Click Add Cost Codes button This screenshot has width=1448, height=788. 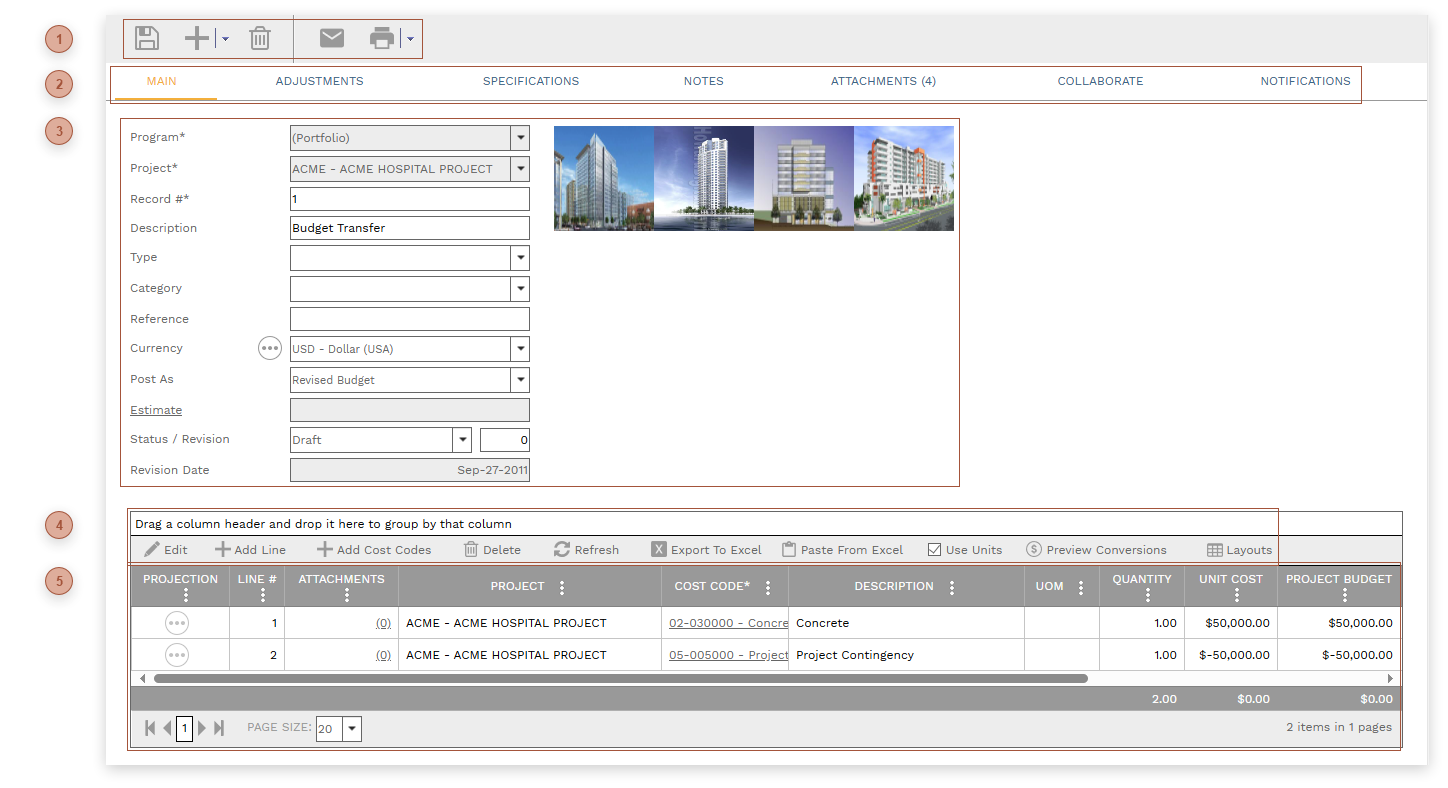(374, 550)
